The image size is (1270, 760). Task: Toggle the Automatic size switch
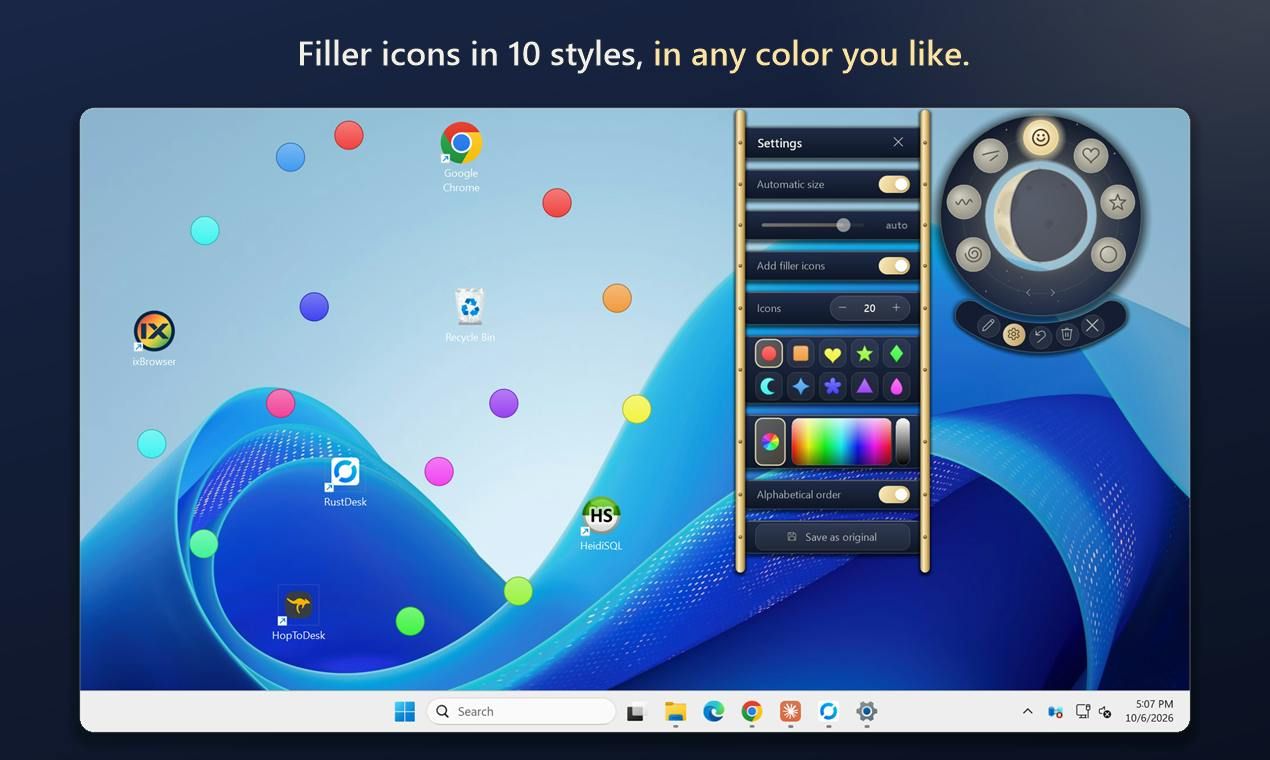coord(894,184)
